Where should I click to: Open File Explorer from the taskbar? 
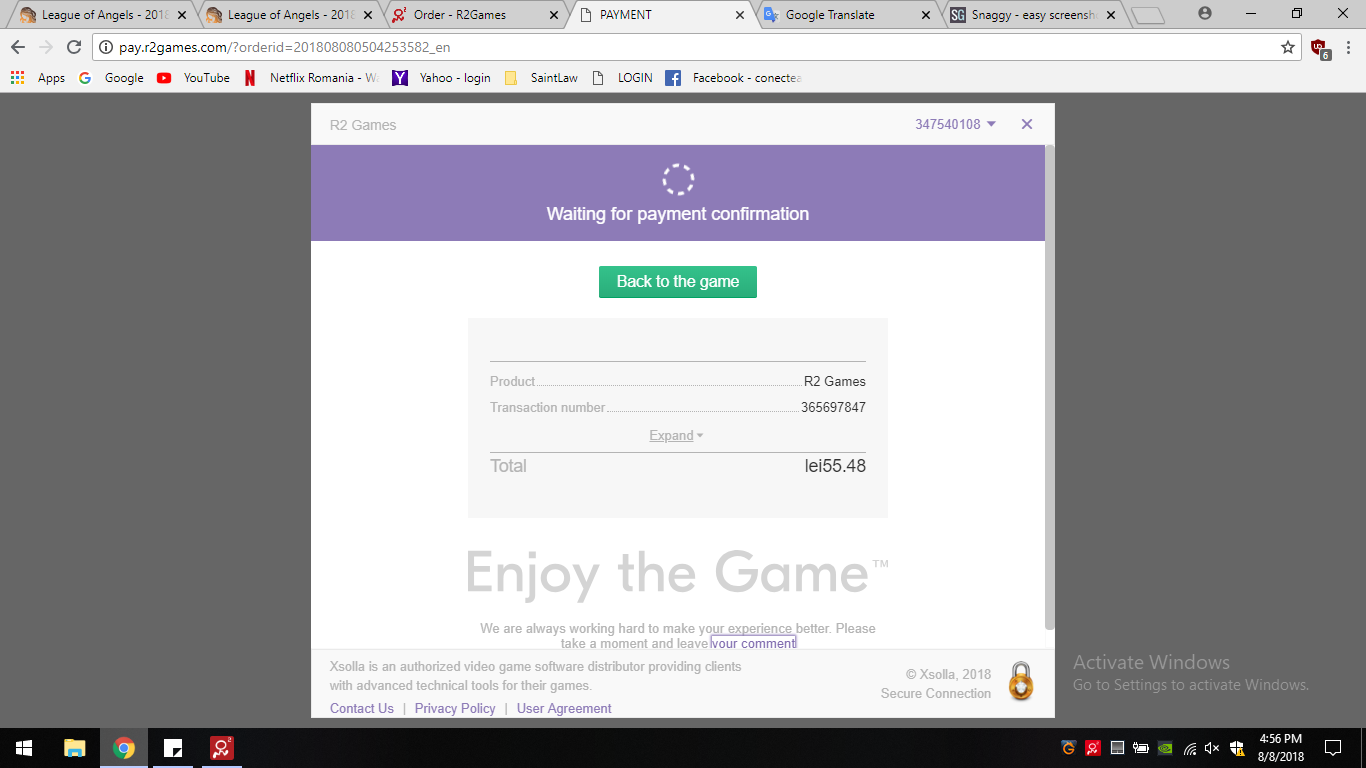tap(75, 748)
